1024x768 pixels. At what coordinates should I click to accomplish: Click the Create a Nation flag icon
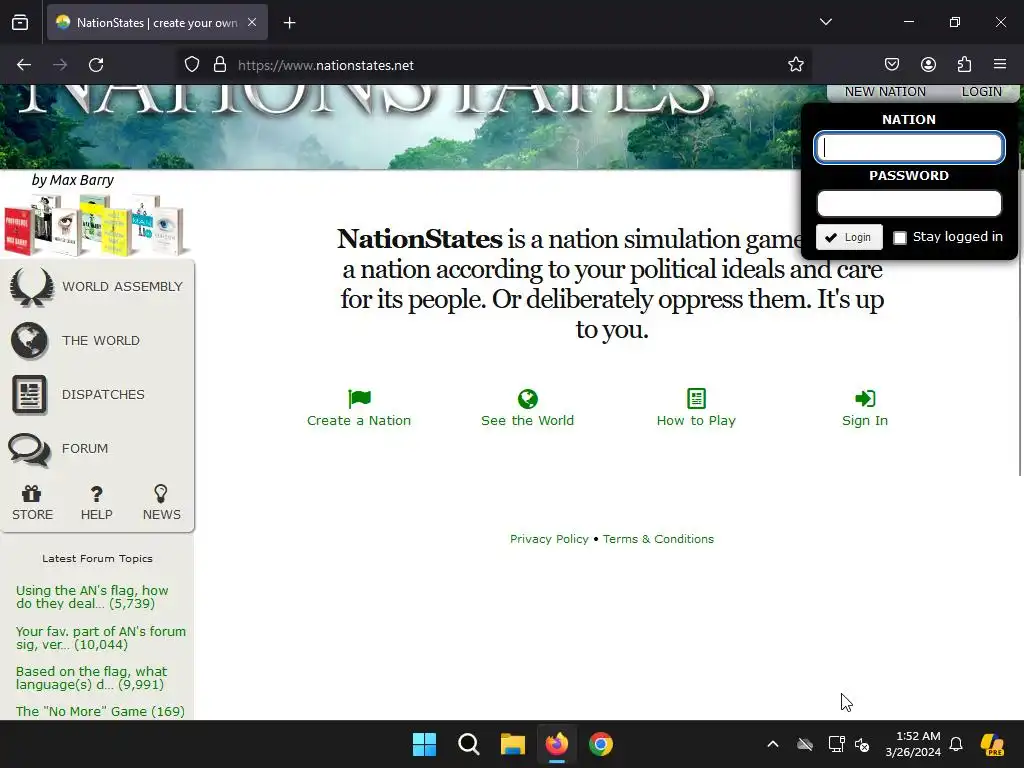click(x=359, y=398)
